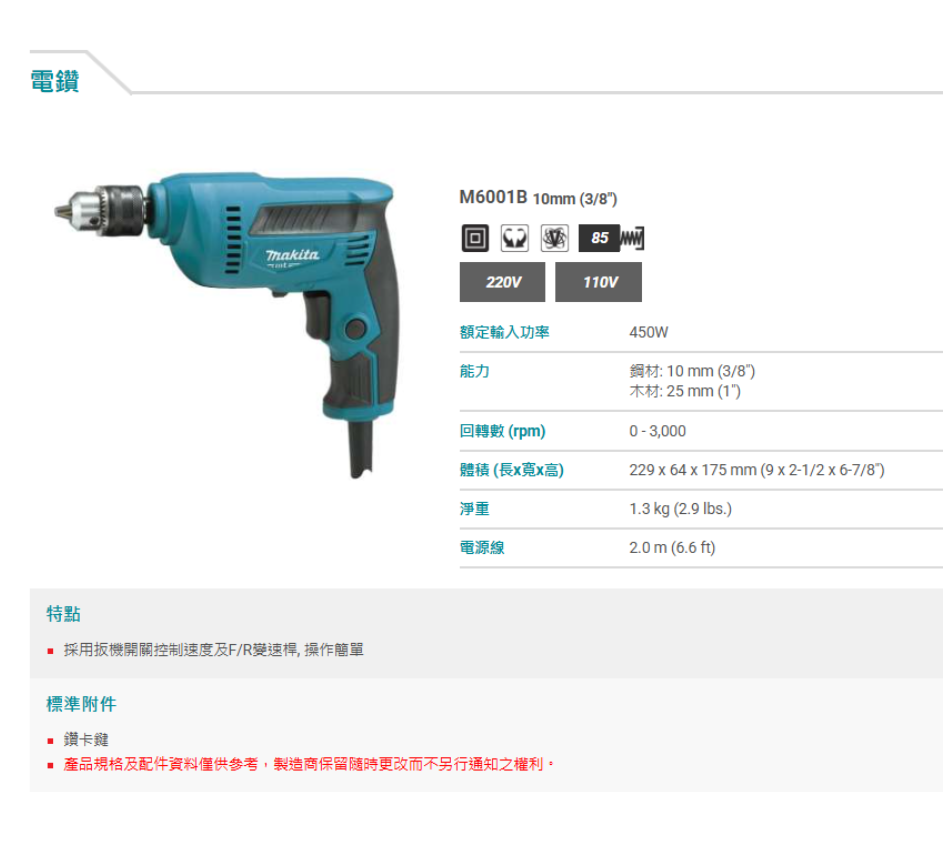Viewport: 943px width, 855px height.
Task: Click the red disclaimer text line
Action: click(309, 764)
